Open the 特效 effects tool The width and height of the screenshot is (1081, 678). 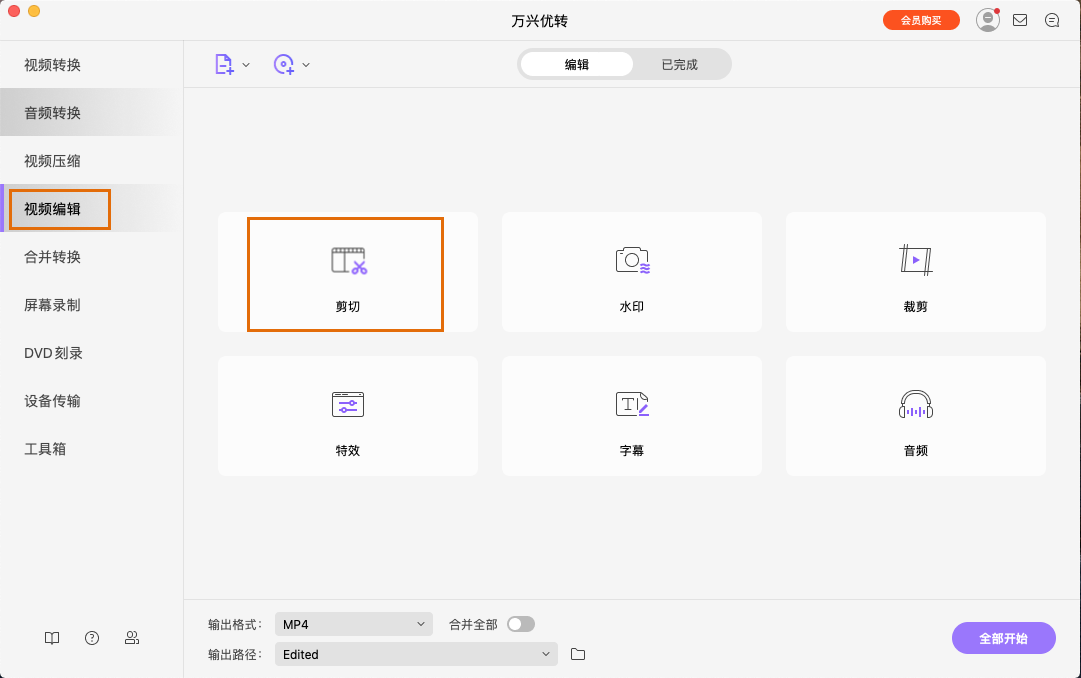pyautogui.click(x=347, y=416)
